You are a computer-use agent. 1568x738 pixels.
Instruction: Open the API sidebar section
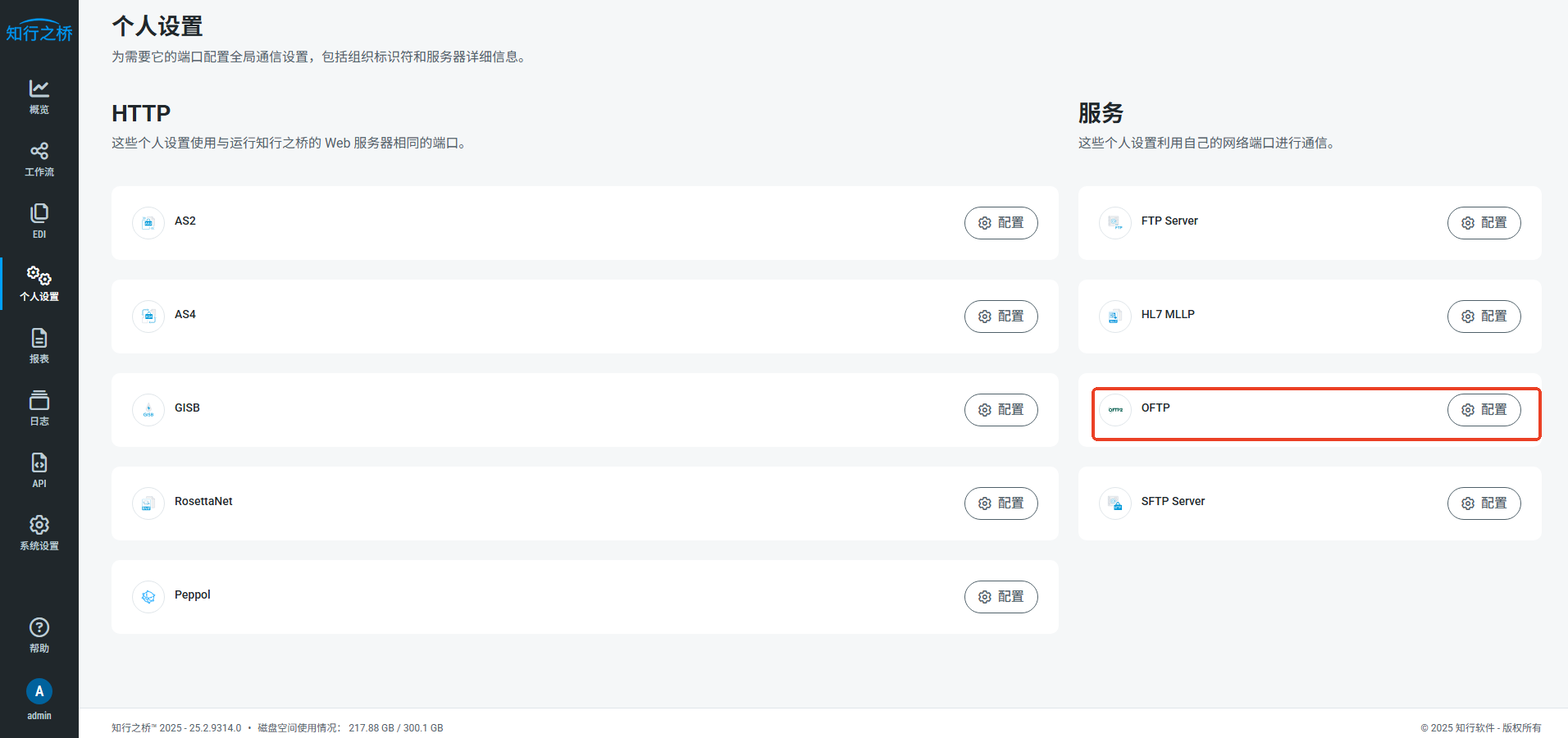click(39, 470)
